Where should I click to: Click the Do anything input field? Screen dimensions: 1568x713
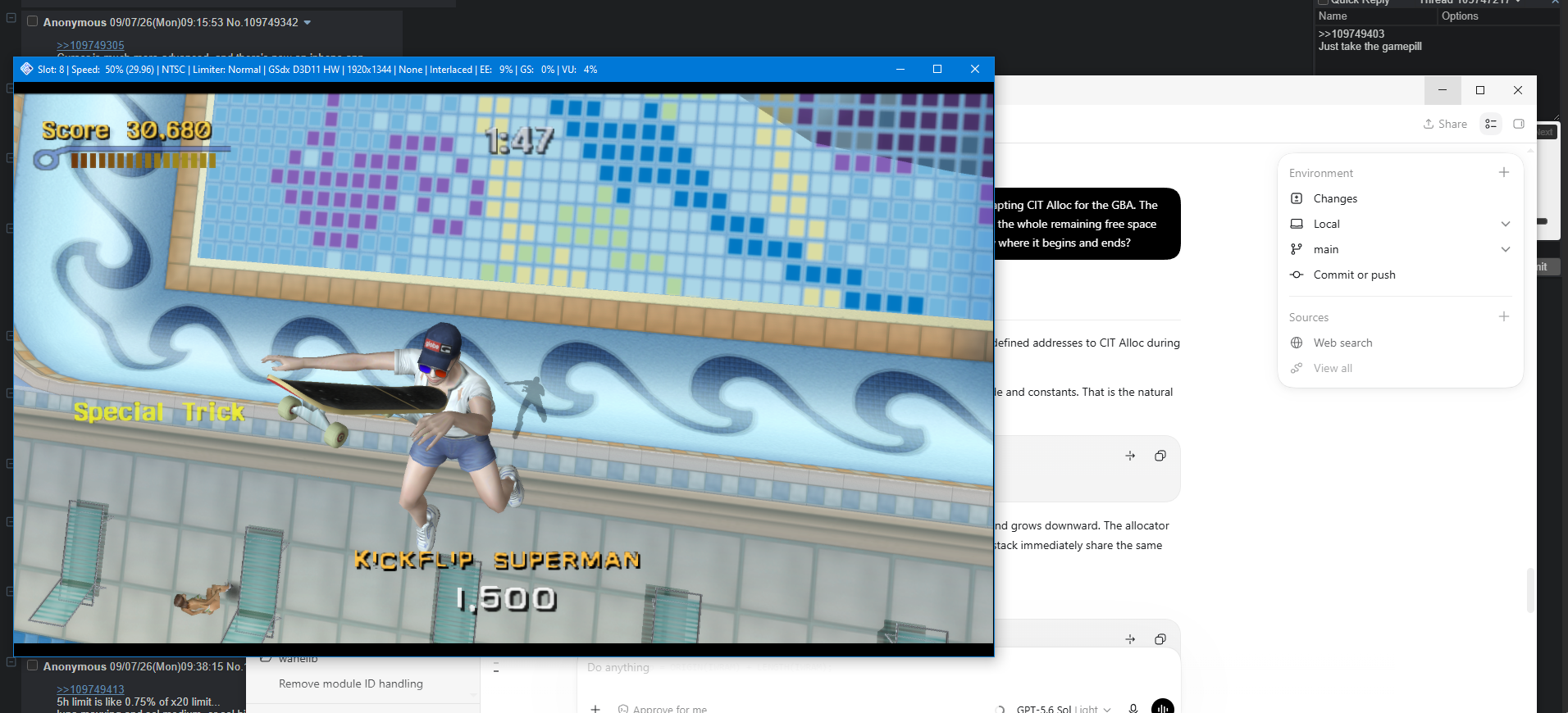coord(878,668)
